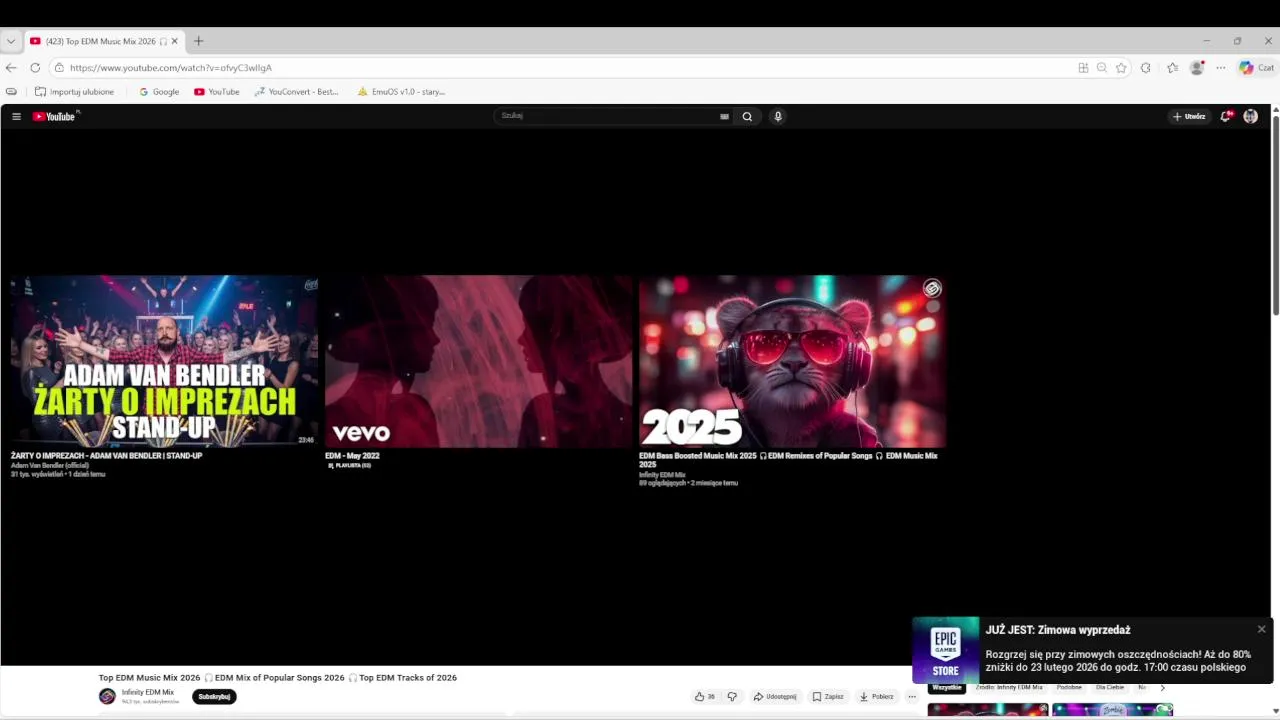
Task: Select the Top EDM Music Mix 2026 browser tab
Action: 104,41
